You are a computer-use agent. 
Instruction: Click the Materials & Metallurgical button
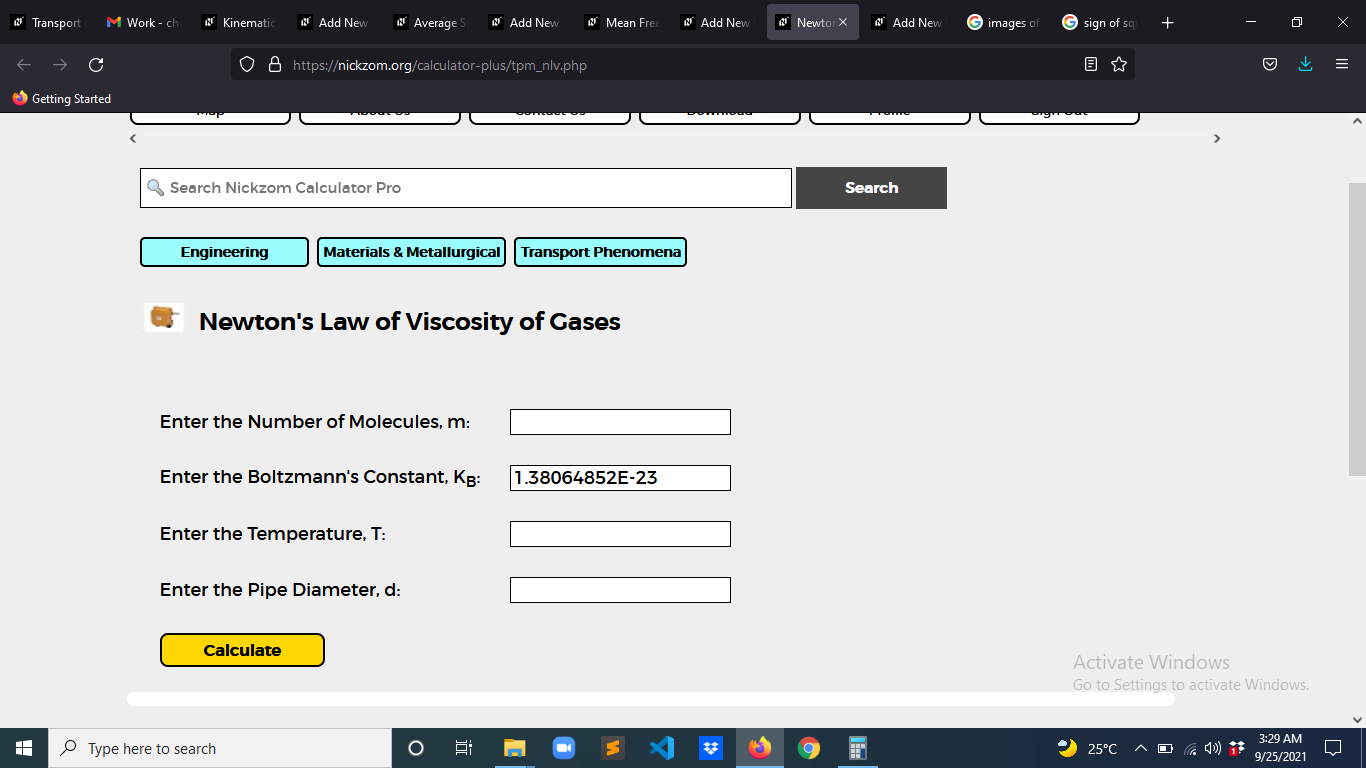pyautogui.click(x=411, y=252)
